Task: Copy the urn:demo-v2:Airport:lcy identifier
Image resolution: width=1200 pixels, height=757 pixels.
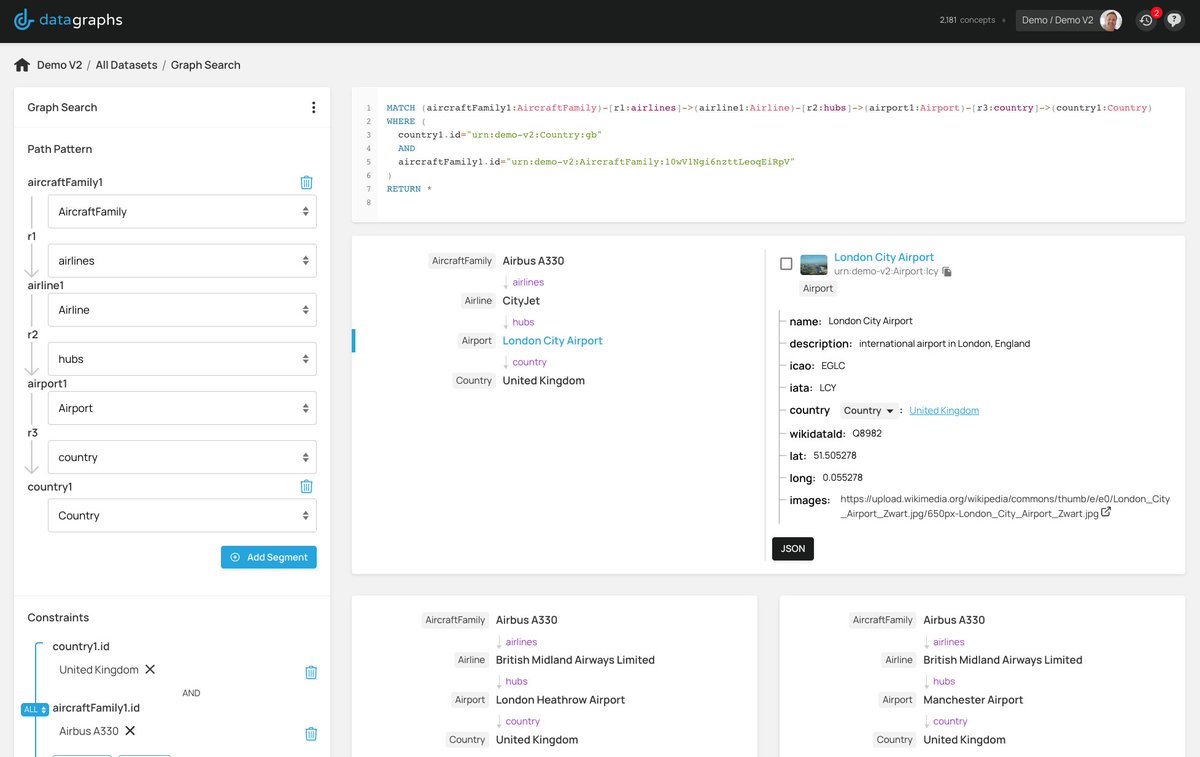Action: pyautogui.click(x=947, y=272)
